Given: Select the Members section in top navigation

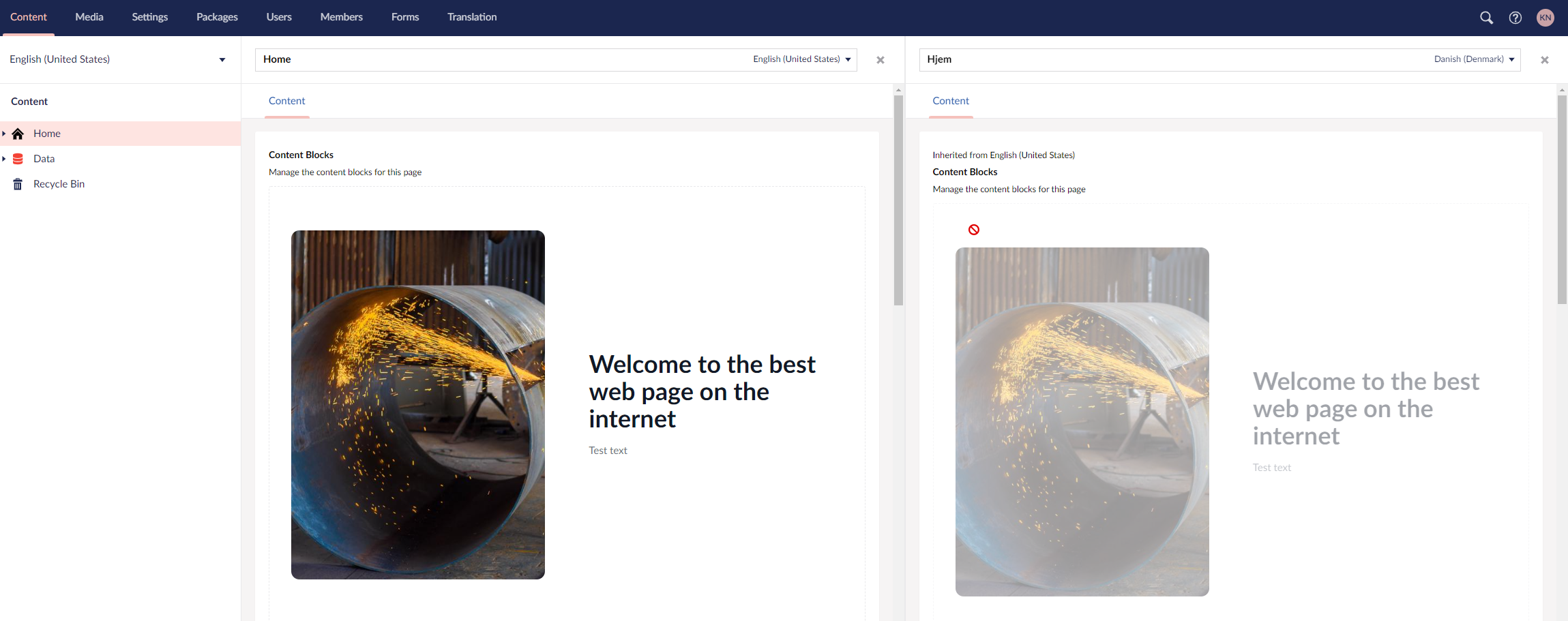Looking at the screenshot, I should click(341, 16).
